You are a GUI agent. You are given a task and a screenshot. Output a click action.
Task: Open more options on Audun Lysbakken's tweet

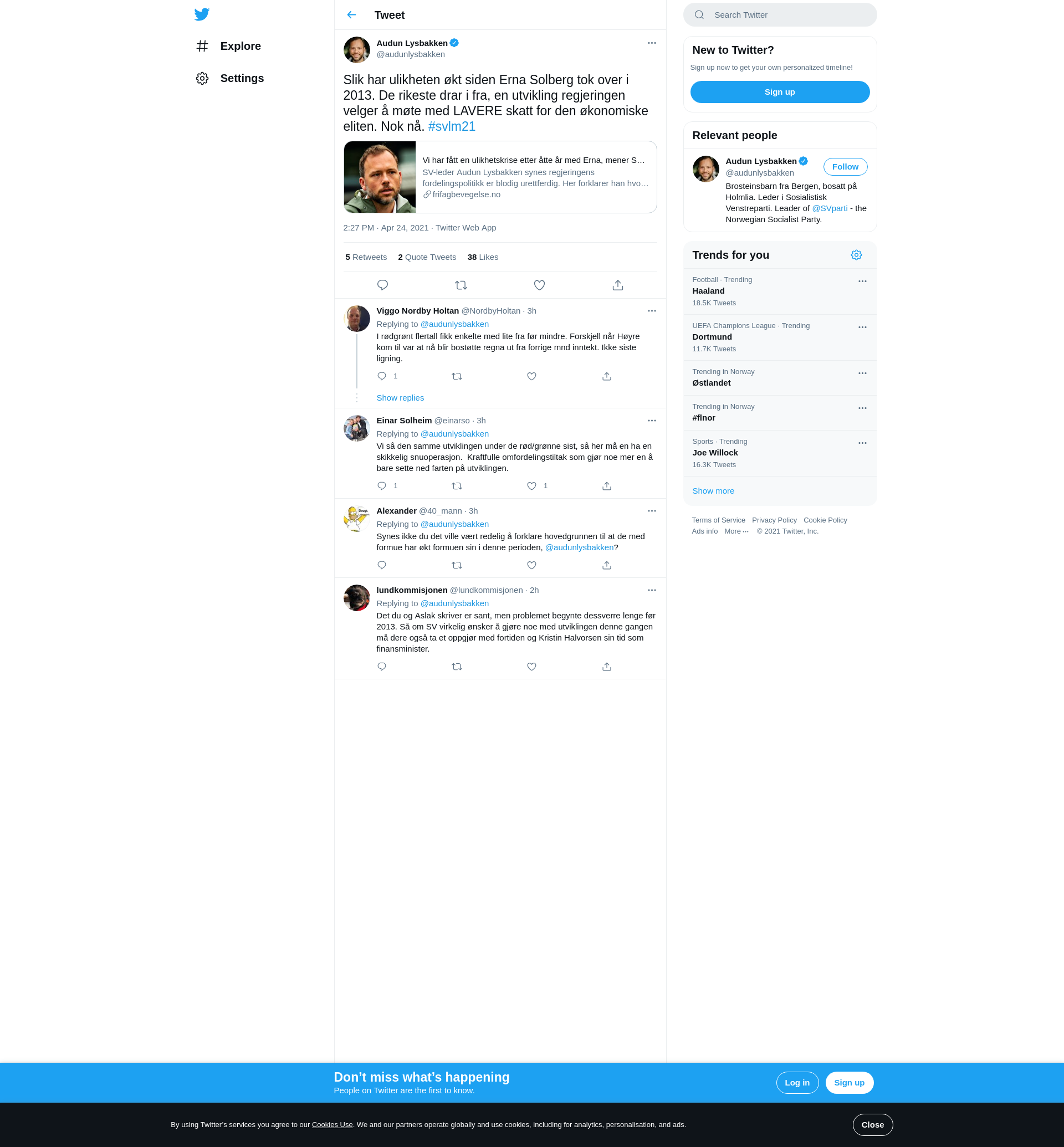[652, 43]
